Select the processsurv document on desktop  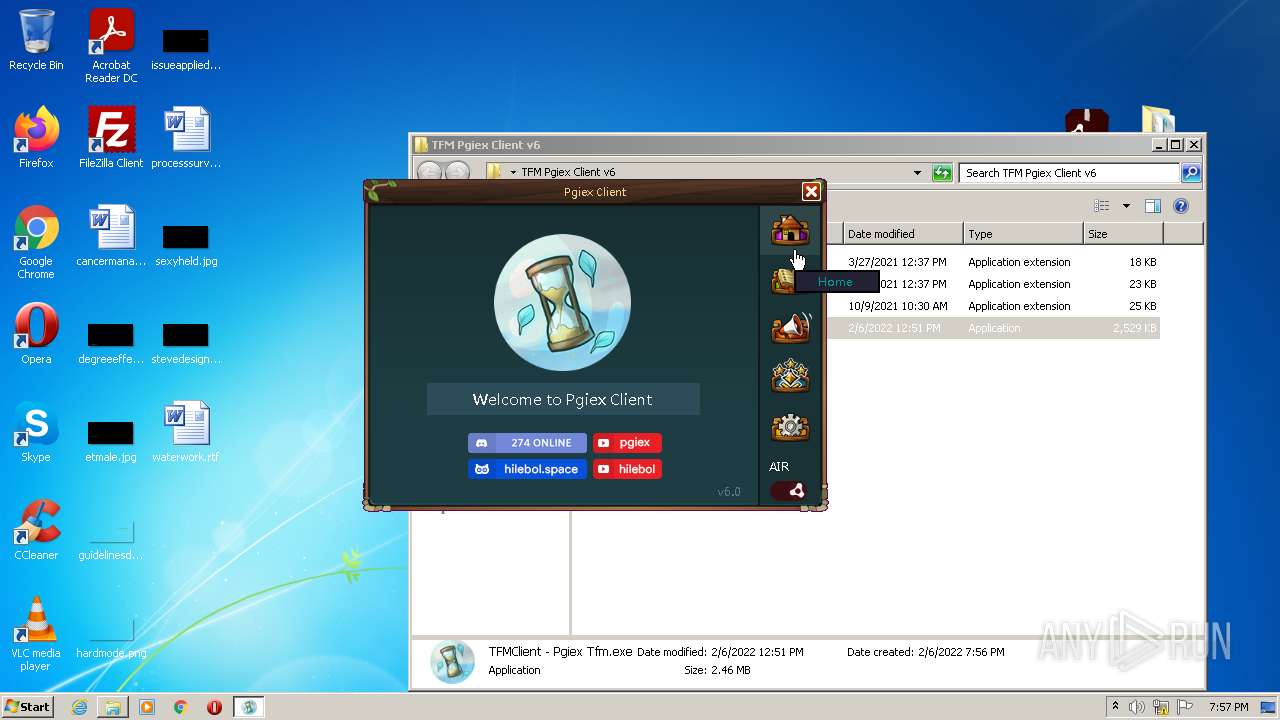(x=186, y=138)
